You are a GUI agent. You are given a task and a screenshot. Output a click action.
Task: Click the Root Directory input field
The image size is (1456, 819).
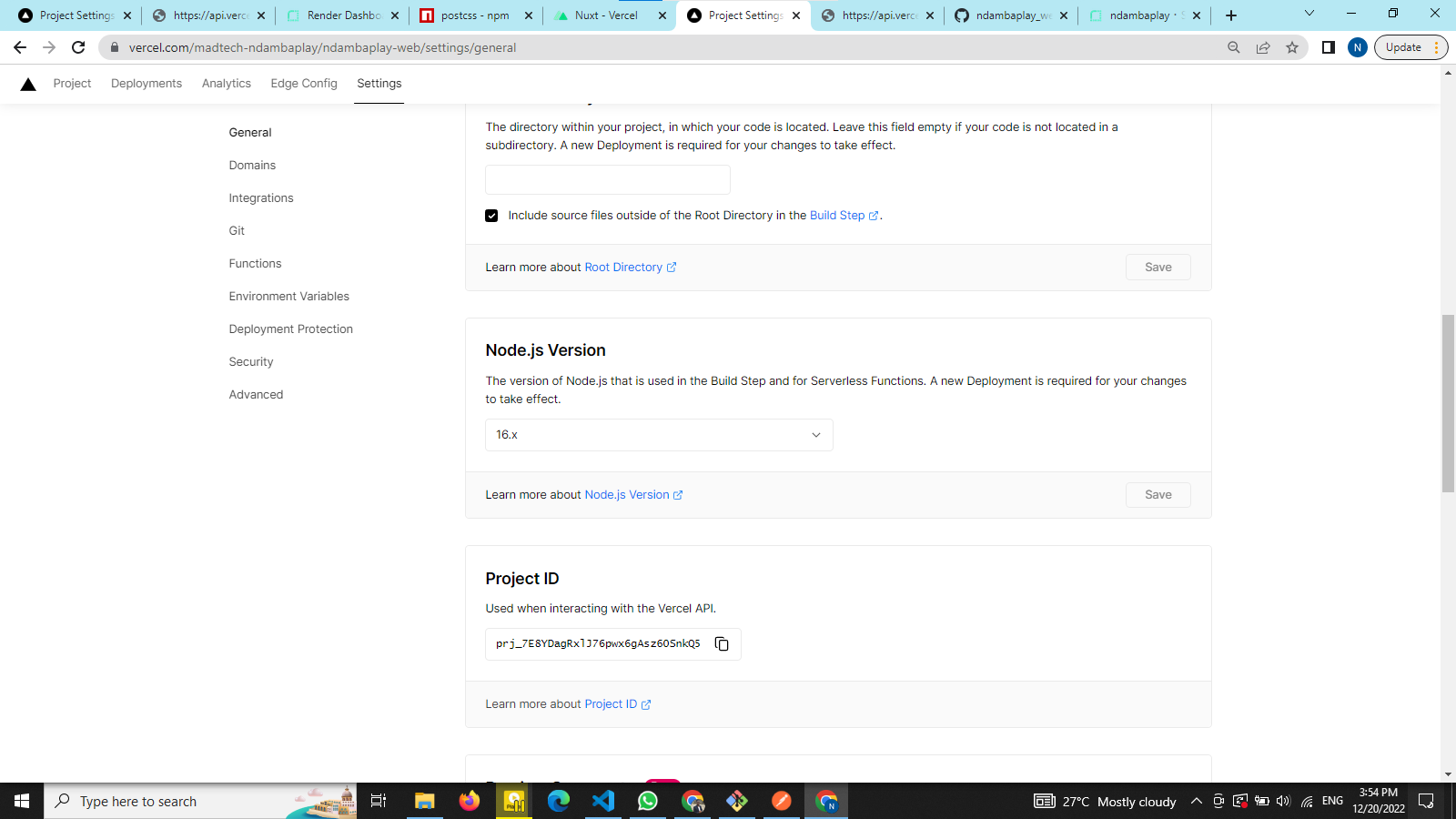[608, 179]
